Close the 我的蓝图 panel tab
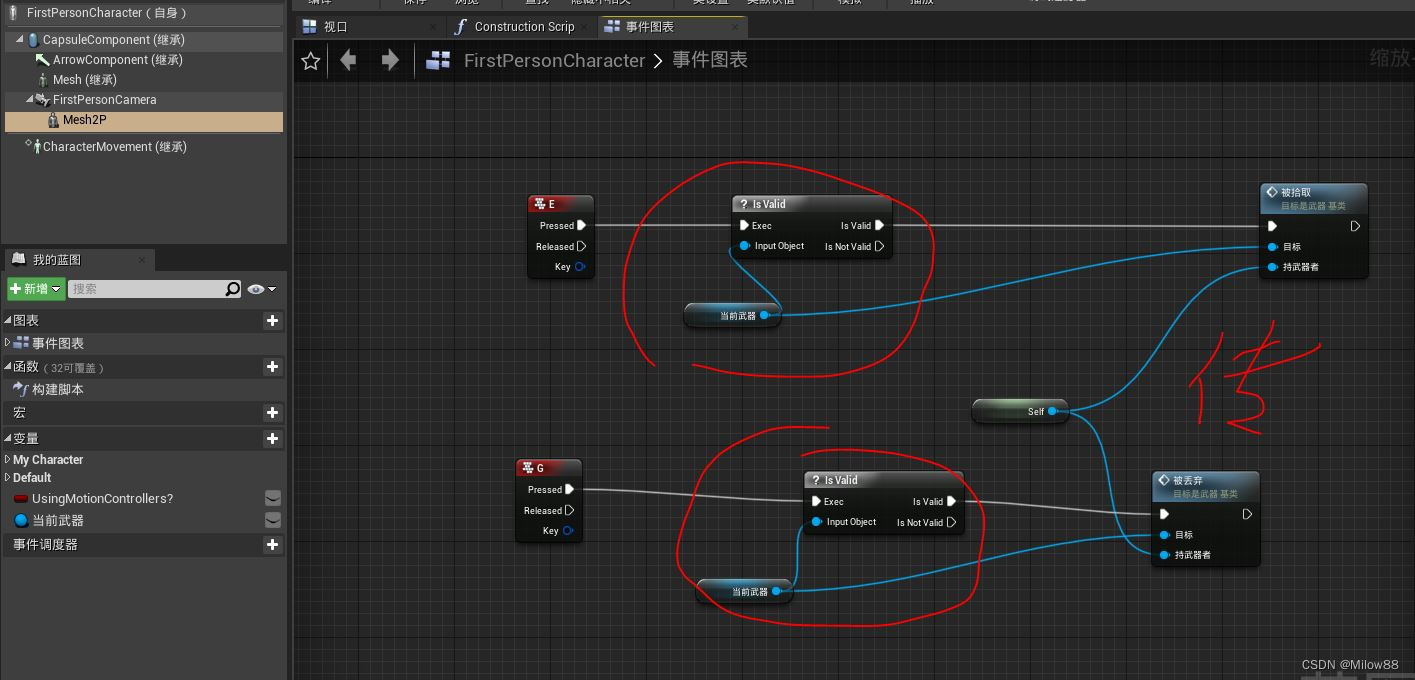 tap(142, 260)
